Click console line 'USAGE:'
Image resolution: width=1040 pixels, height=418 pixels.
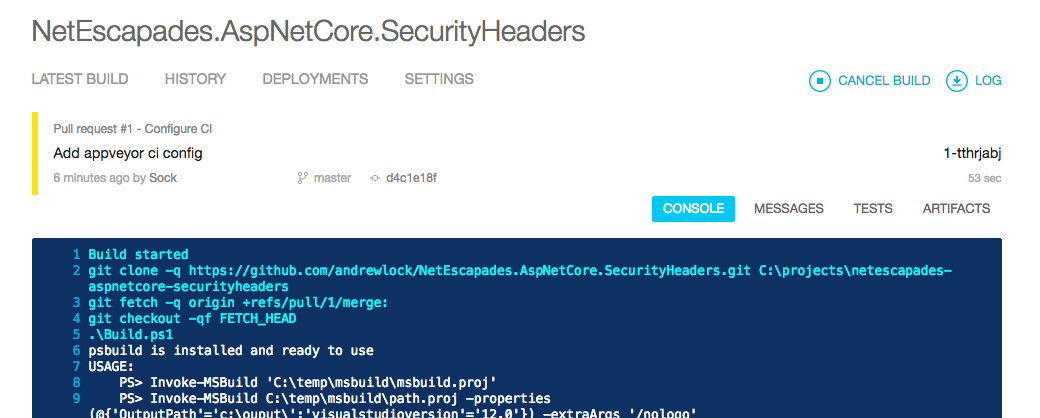pos(111,366)
